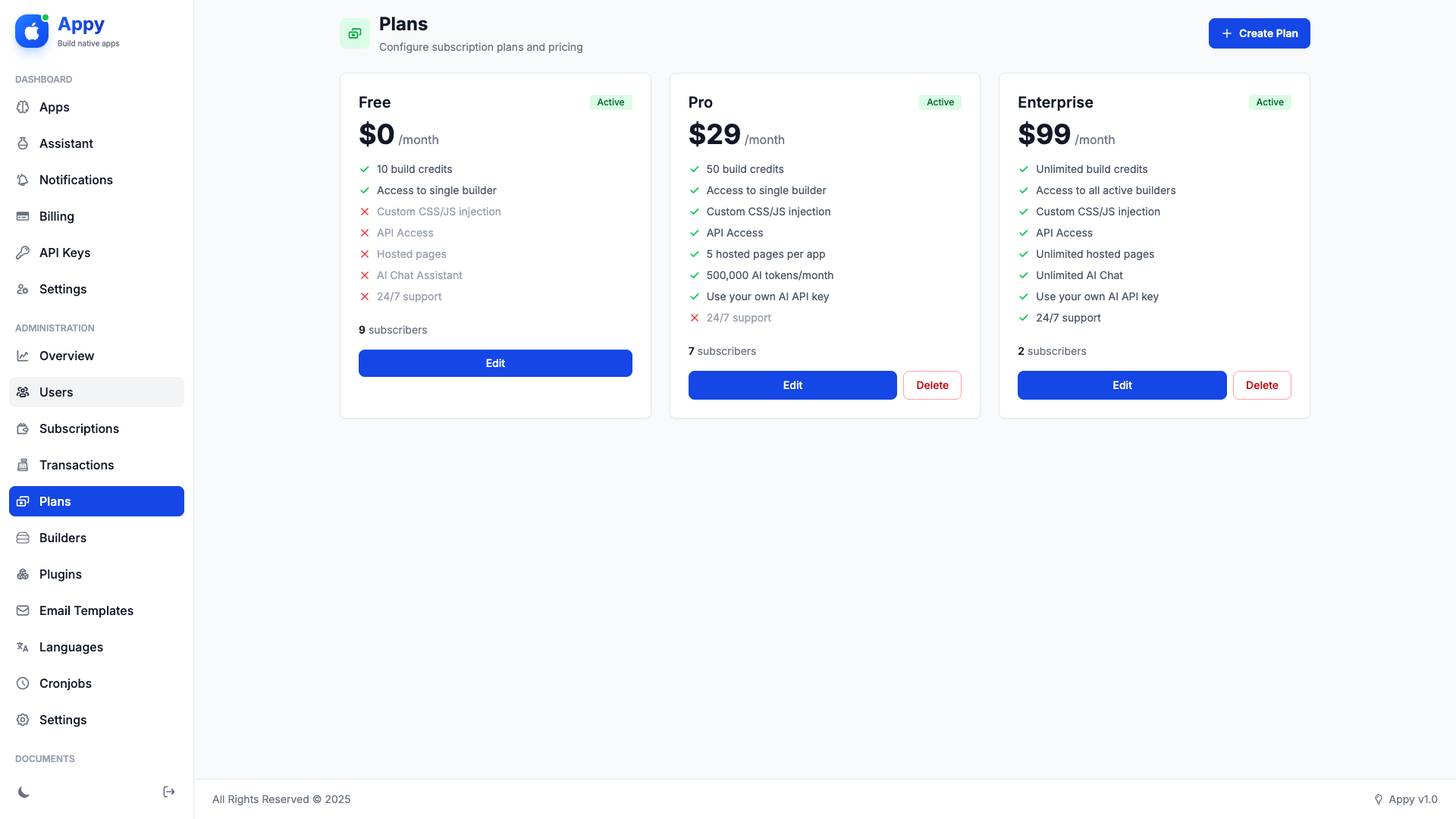Select Users in the sidebar
The height and width of the screenshot is (819, 1456).
pyautogui.click(x=56, y=392)
